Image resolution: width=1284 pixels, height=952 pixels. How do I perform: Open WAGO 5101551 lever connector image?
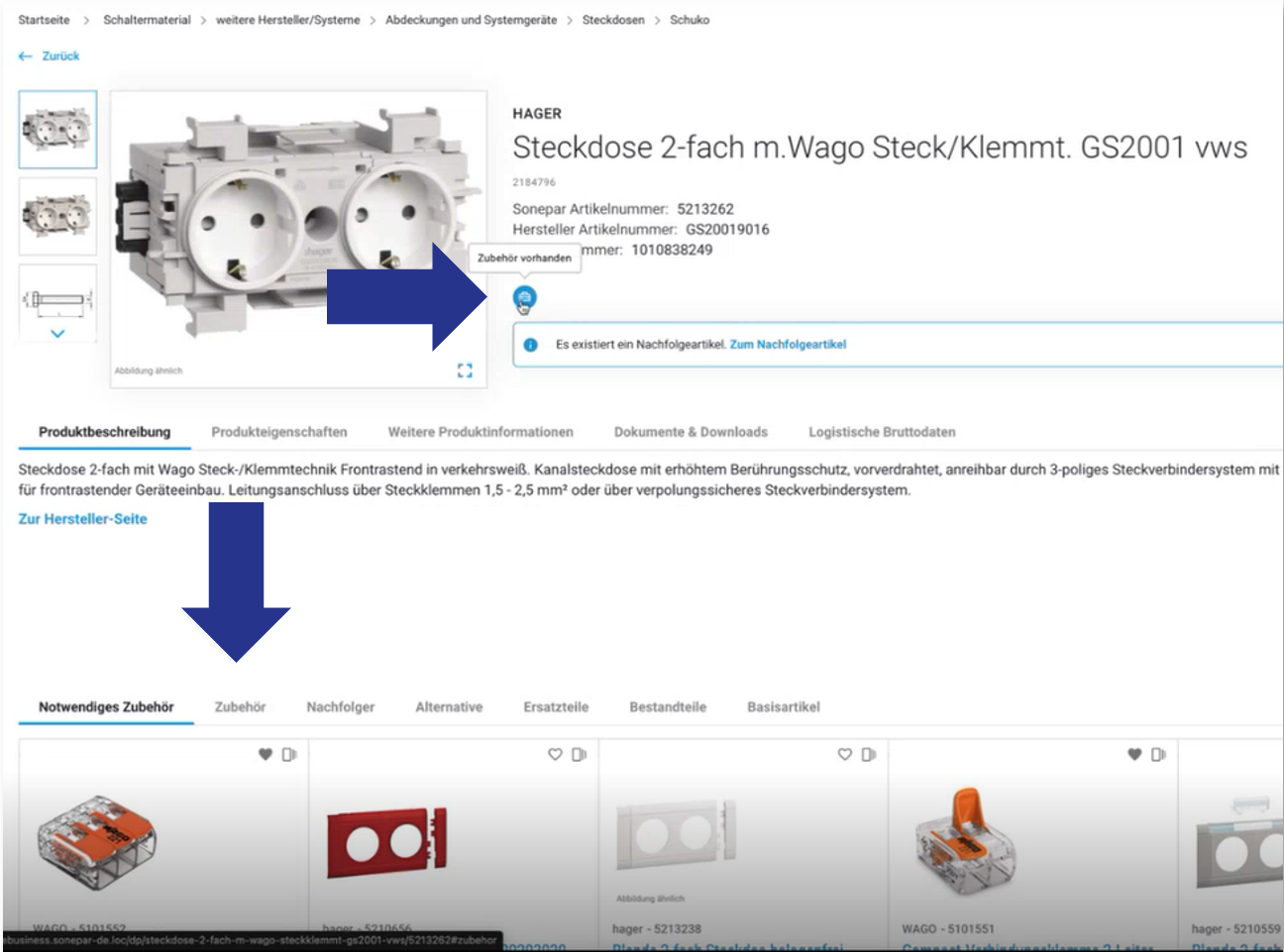(x=966, y=842)
